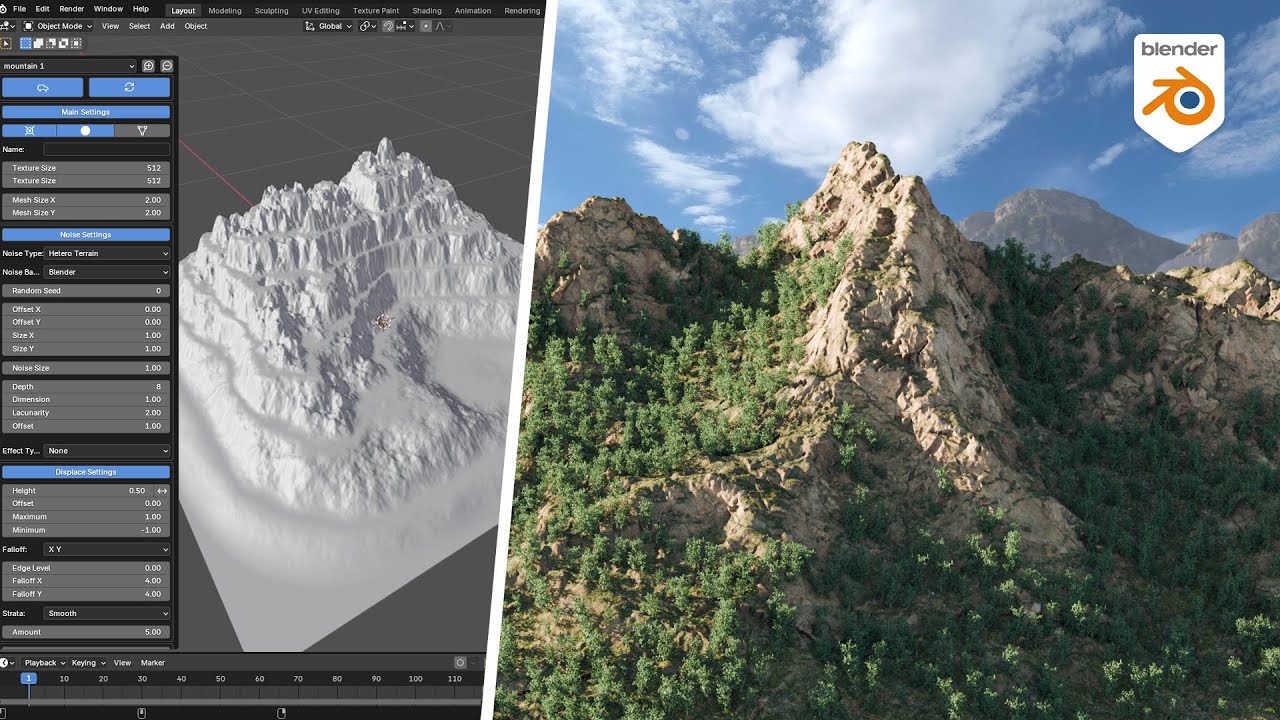Open the File menu
The width and height of the screenshot is (1280, 720).
[19, 9]
